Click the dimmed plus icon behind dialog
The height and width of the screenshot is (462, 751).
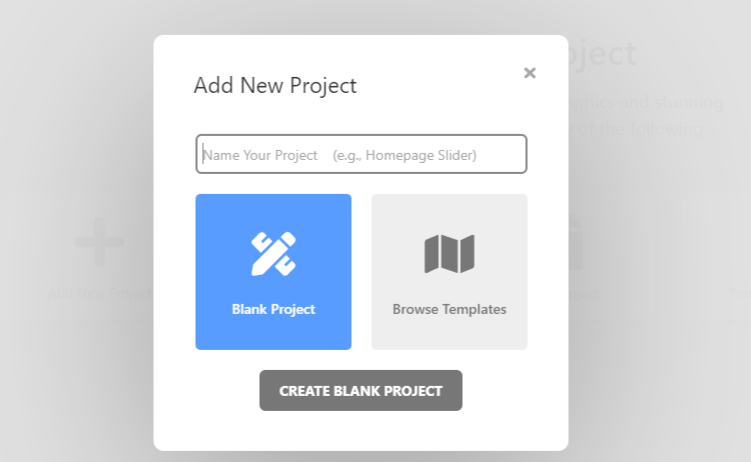(100, 242)
